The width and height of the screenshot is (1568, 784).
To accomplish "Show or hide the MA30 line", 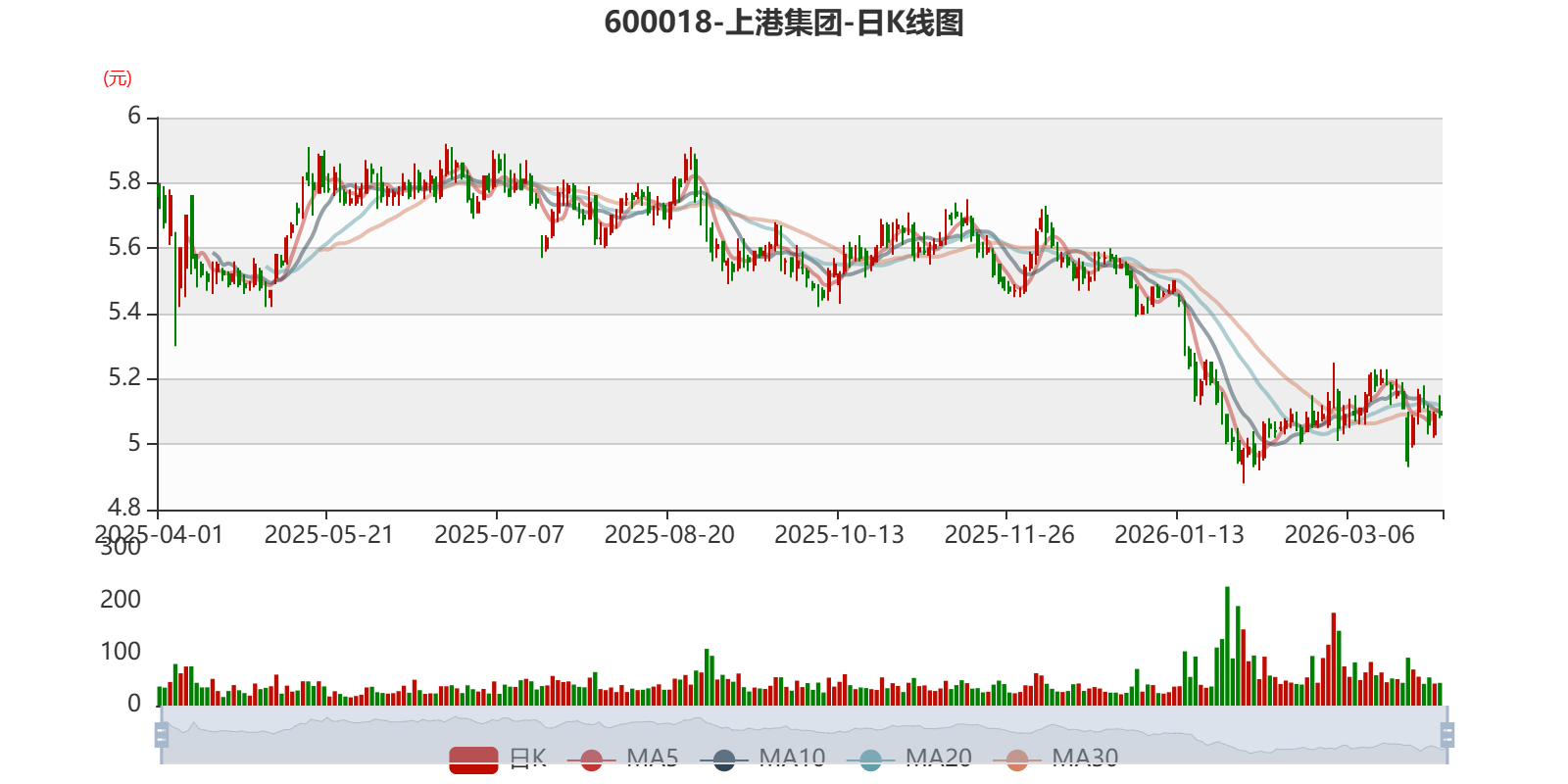I will point(1055,759).
